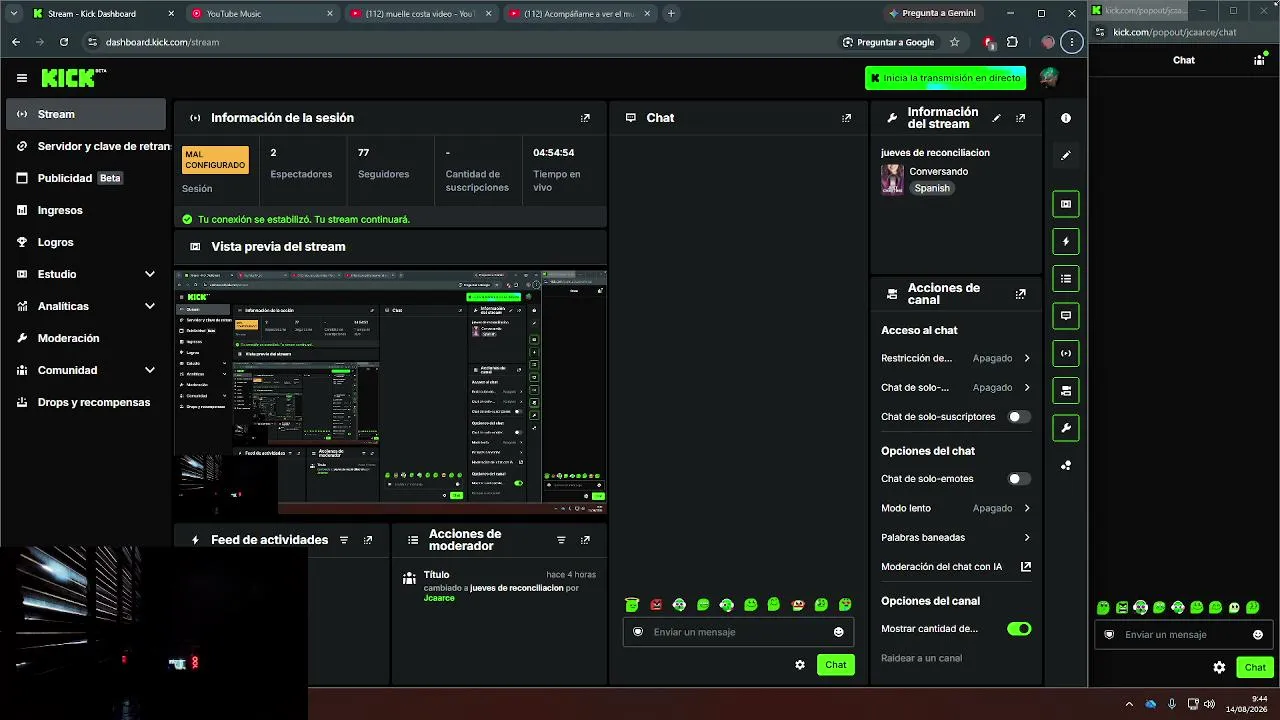
Task: Open the emoji picker in the dashboard chat input
Action: coord(838,632)
